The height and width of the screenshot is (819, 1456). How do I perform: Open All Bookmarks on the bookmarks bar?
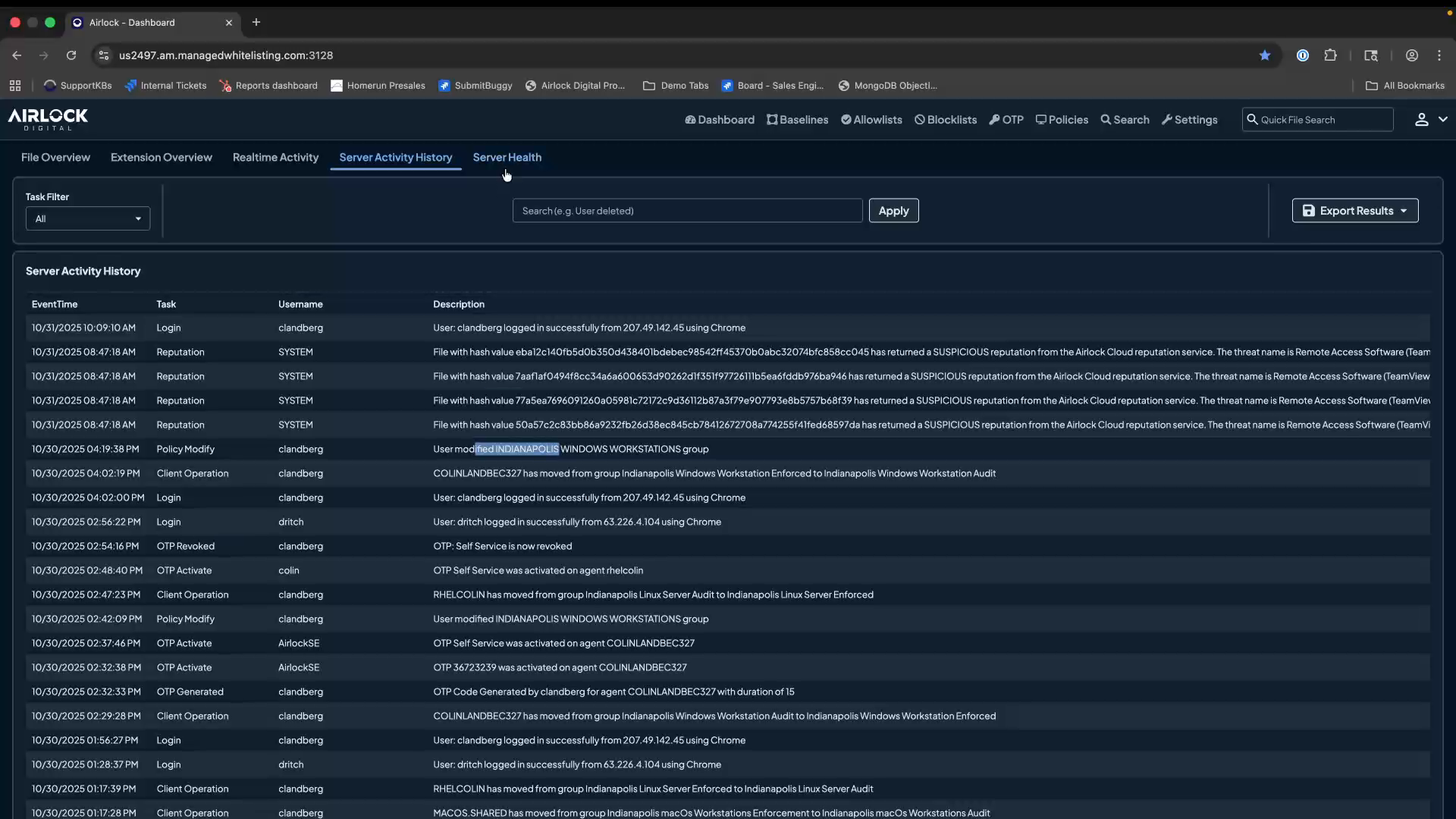(x=1405, y=85)
